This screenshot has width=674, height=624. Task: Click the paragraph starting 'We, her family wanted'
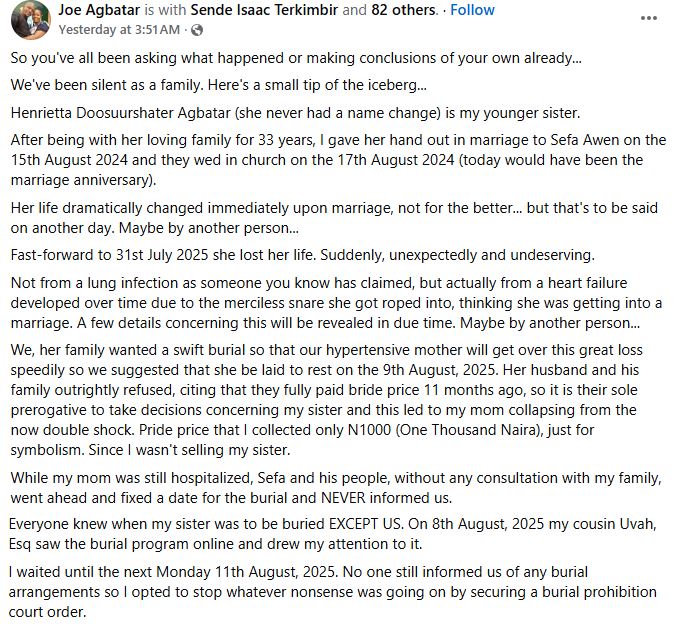(x=320, y=390)
